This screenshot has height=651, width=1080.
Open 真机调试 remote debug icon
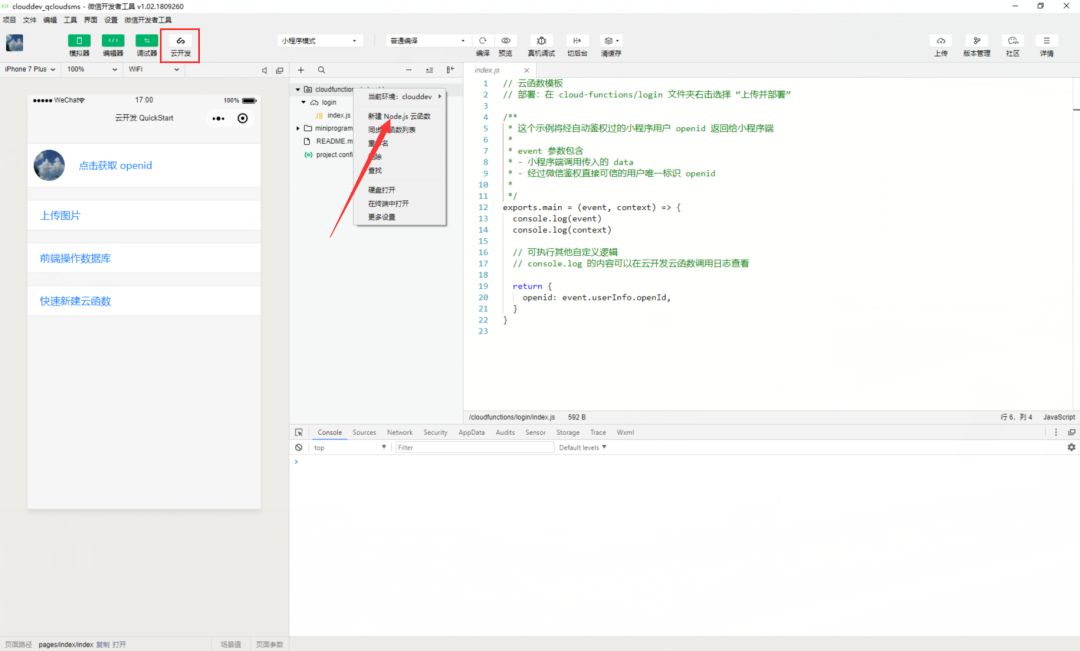[541, 41]
